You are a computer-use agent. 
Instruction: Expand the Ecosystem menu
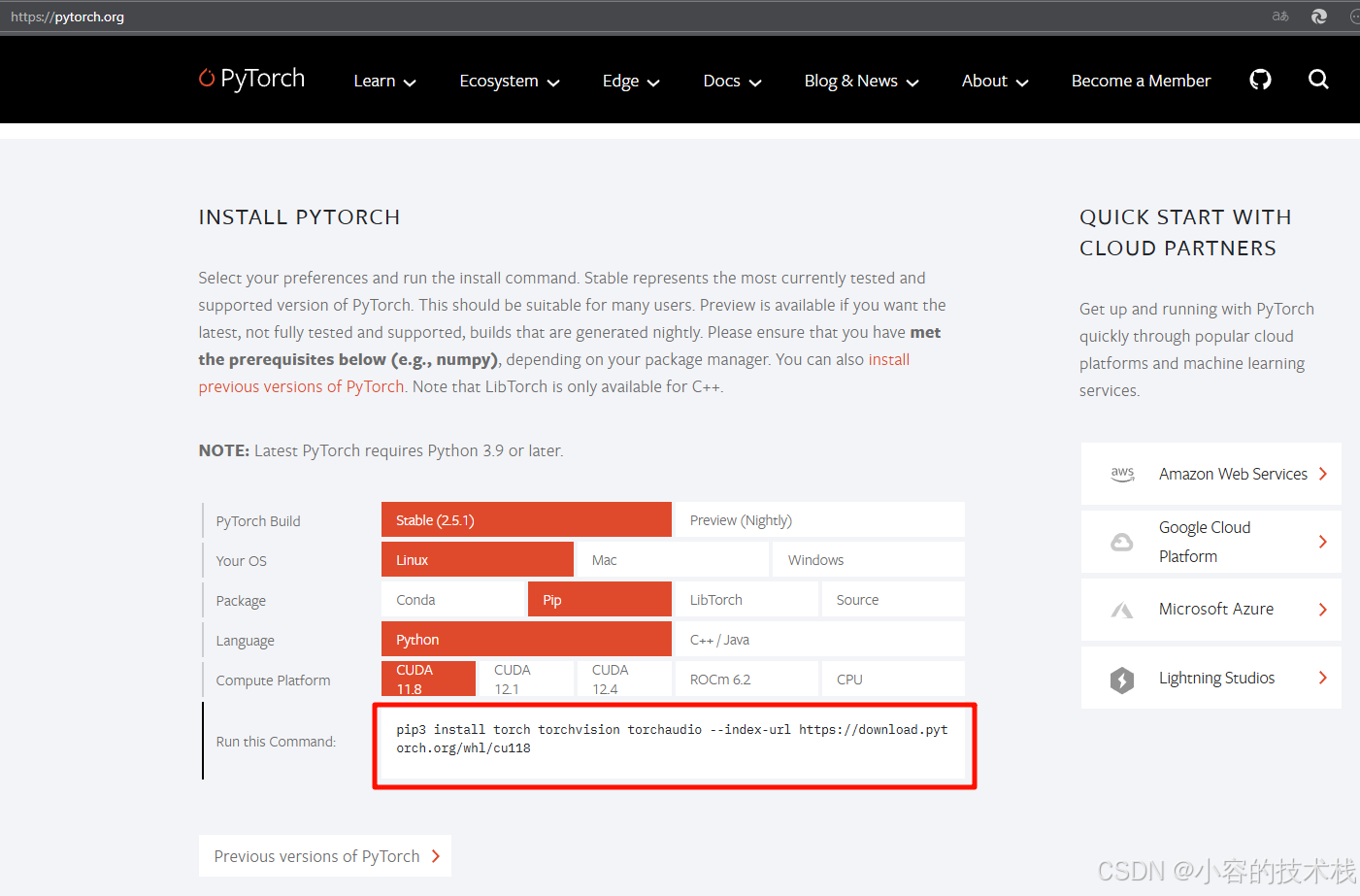510,81
